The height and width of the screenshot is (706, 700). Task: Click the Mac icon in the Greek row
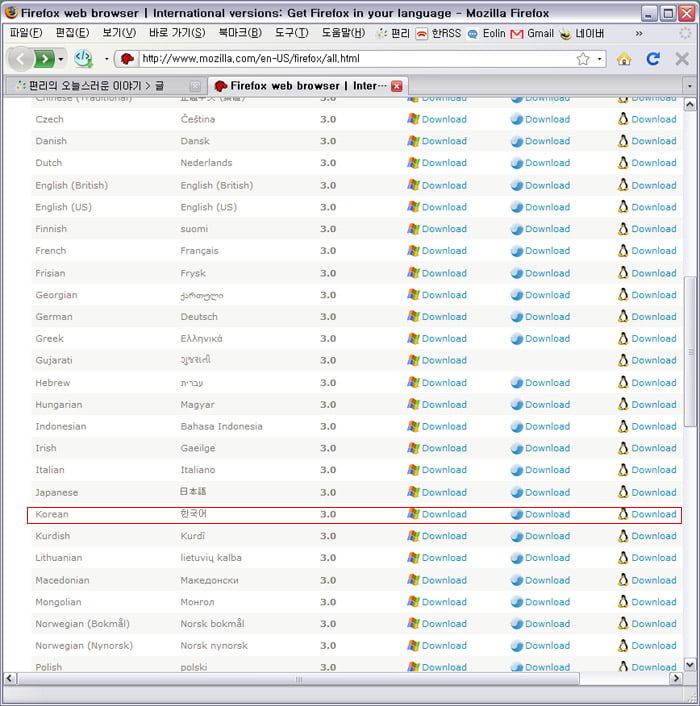(x=517, y=339)
